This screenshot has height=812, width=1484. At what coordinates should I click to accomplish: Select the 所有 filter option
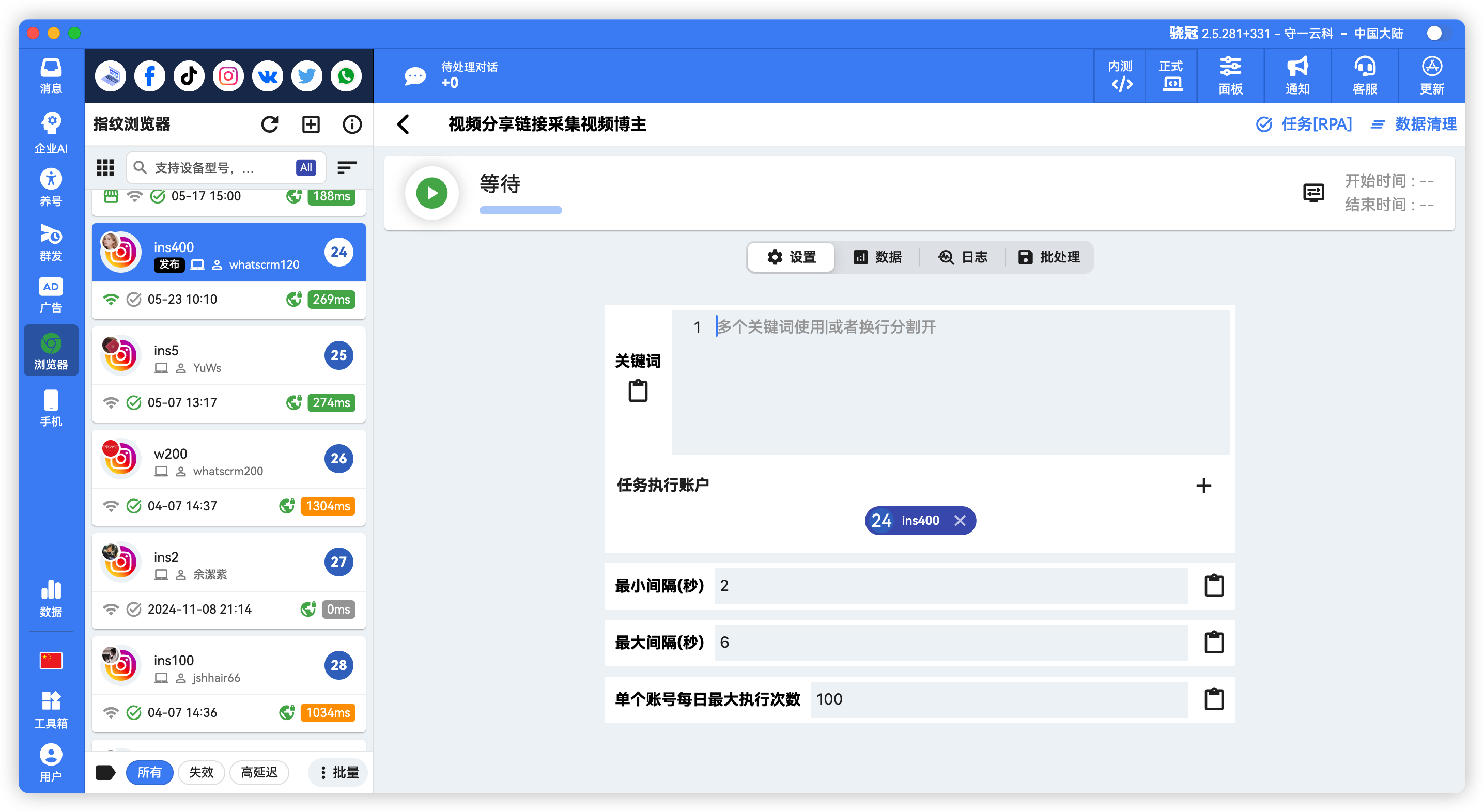pos(150,772)
